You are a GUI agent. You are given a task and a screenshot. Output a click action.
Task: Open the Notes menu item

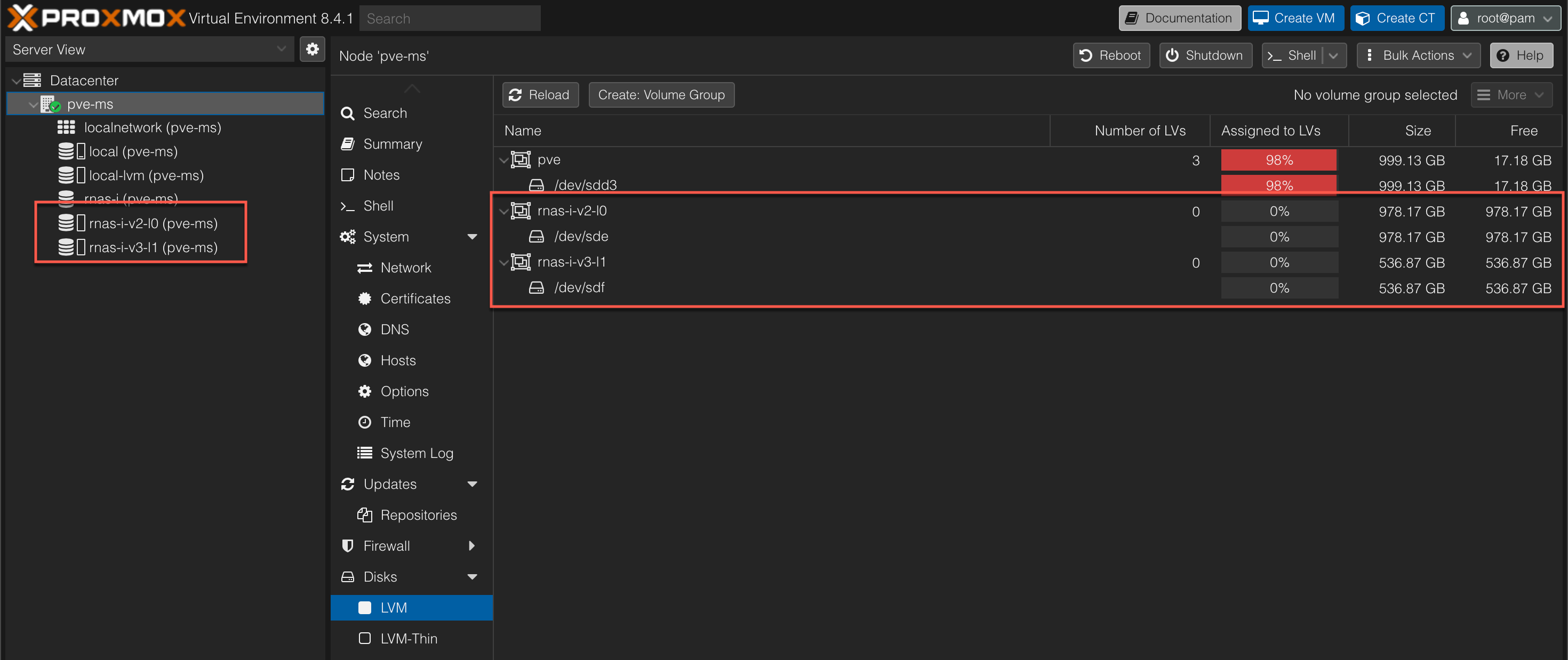pyautogui.click(x=412, y=175)
